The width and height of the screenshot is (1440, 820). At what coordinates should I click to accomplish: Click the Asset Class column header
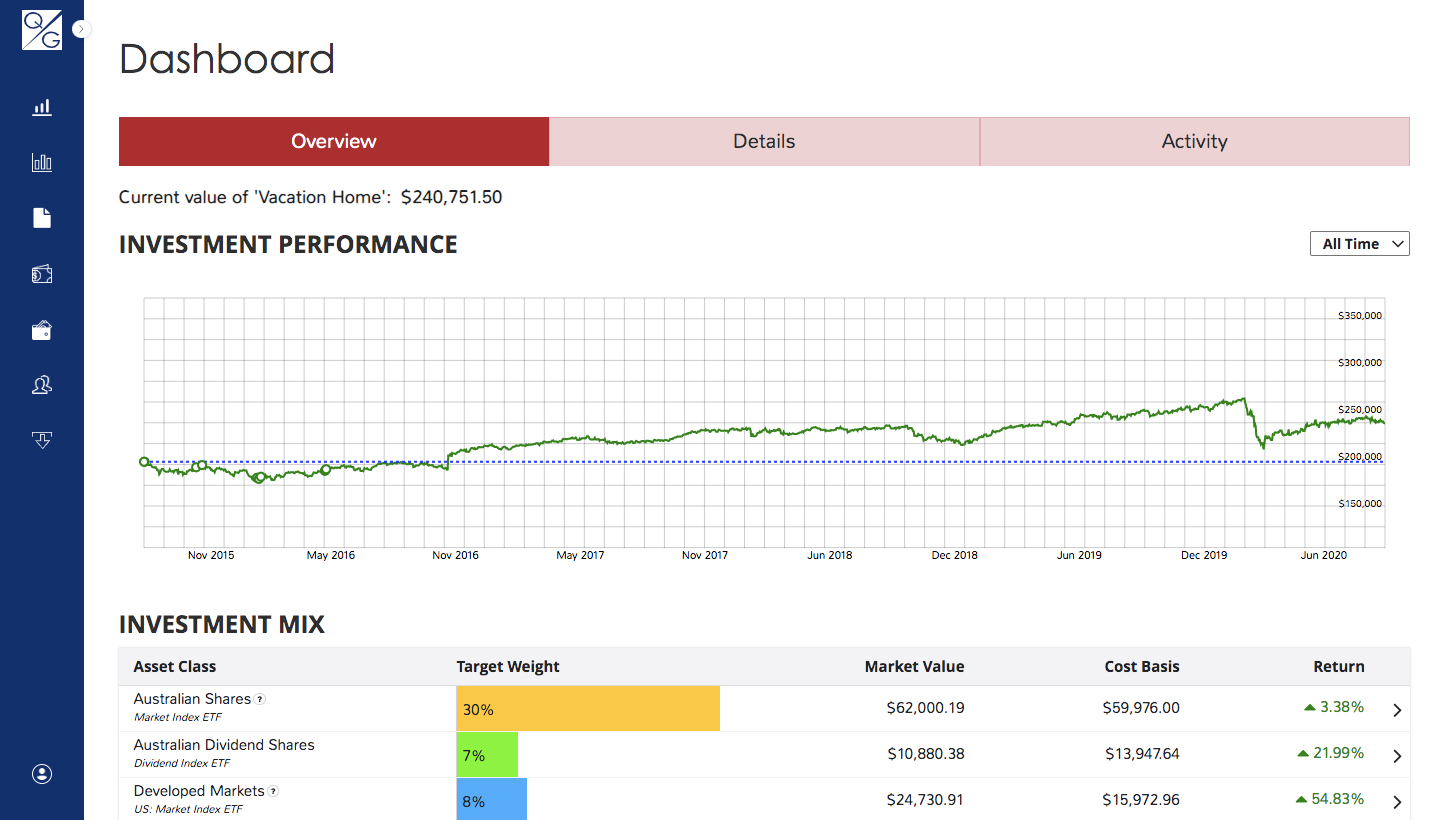175,666
